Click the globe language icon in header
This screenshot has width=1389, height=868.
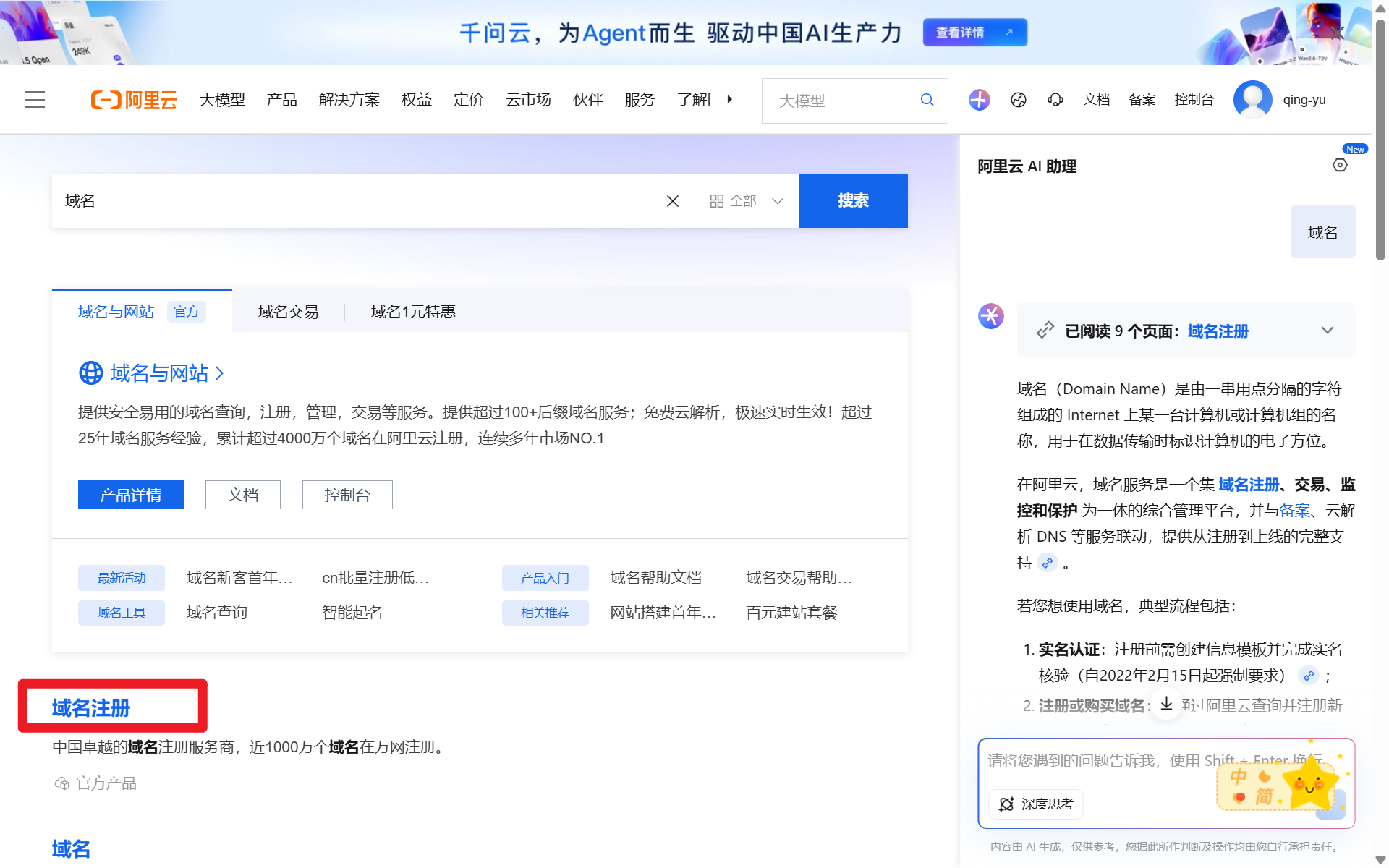point(1019,100)
